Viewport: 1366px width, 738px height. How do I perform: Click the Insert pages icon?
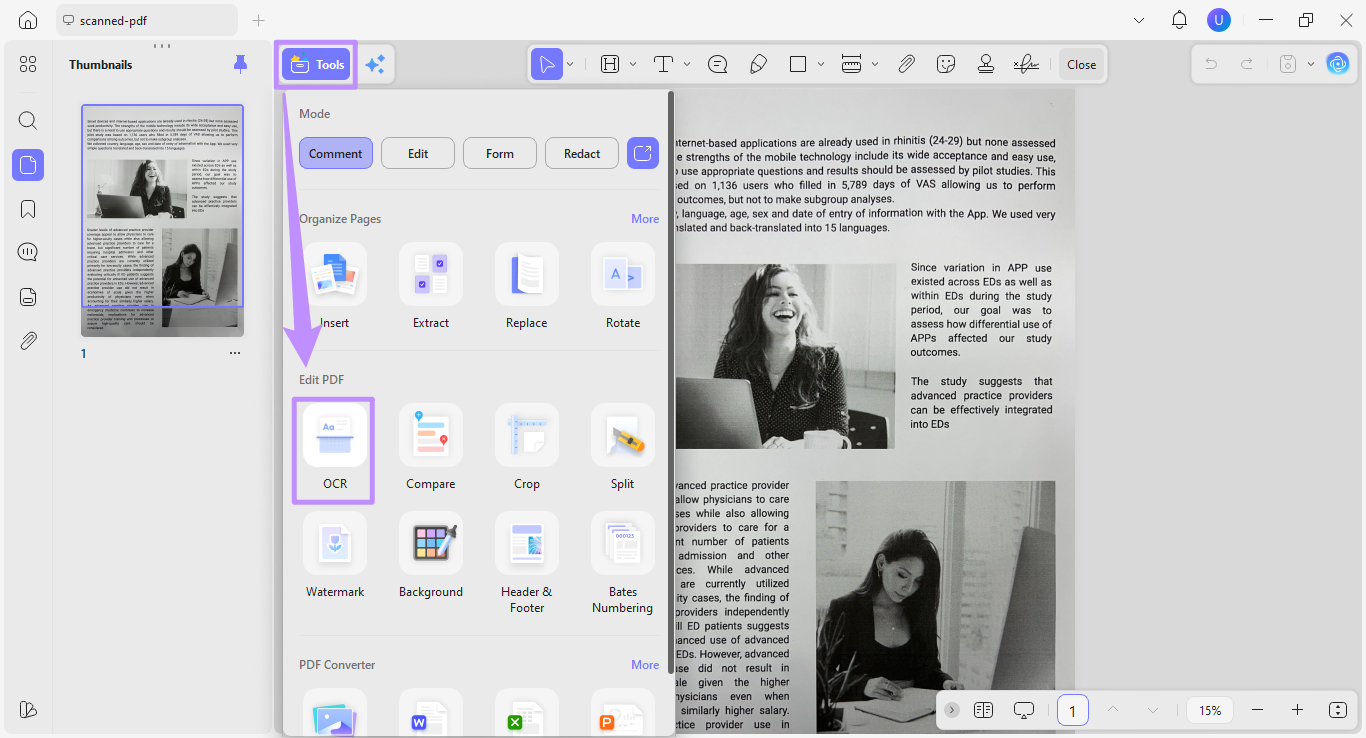(x=335, y=274)
